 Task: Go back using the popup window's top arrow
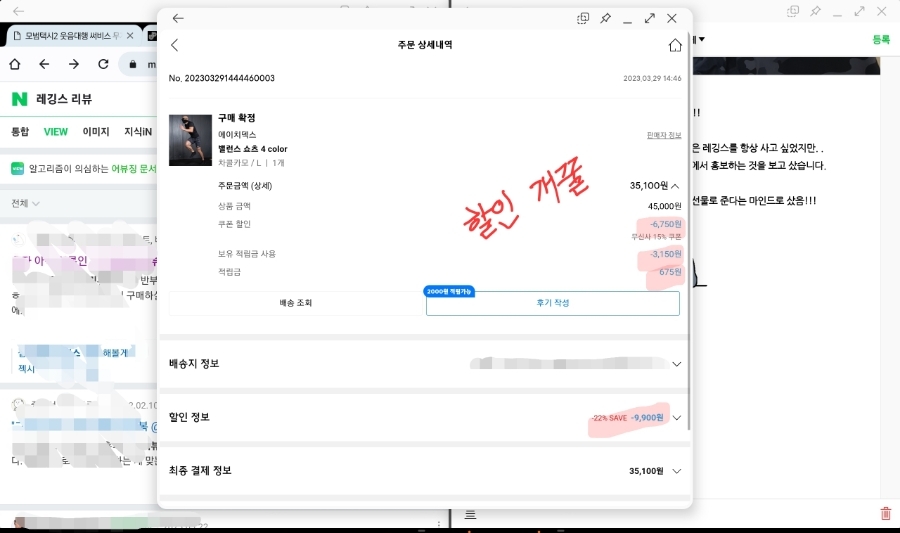(178, 18)
